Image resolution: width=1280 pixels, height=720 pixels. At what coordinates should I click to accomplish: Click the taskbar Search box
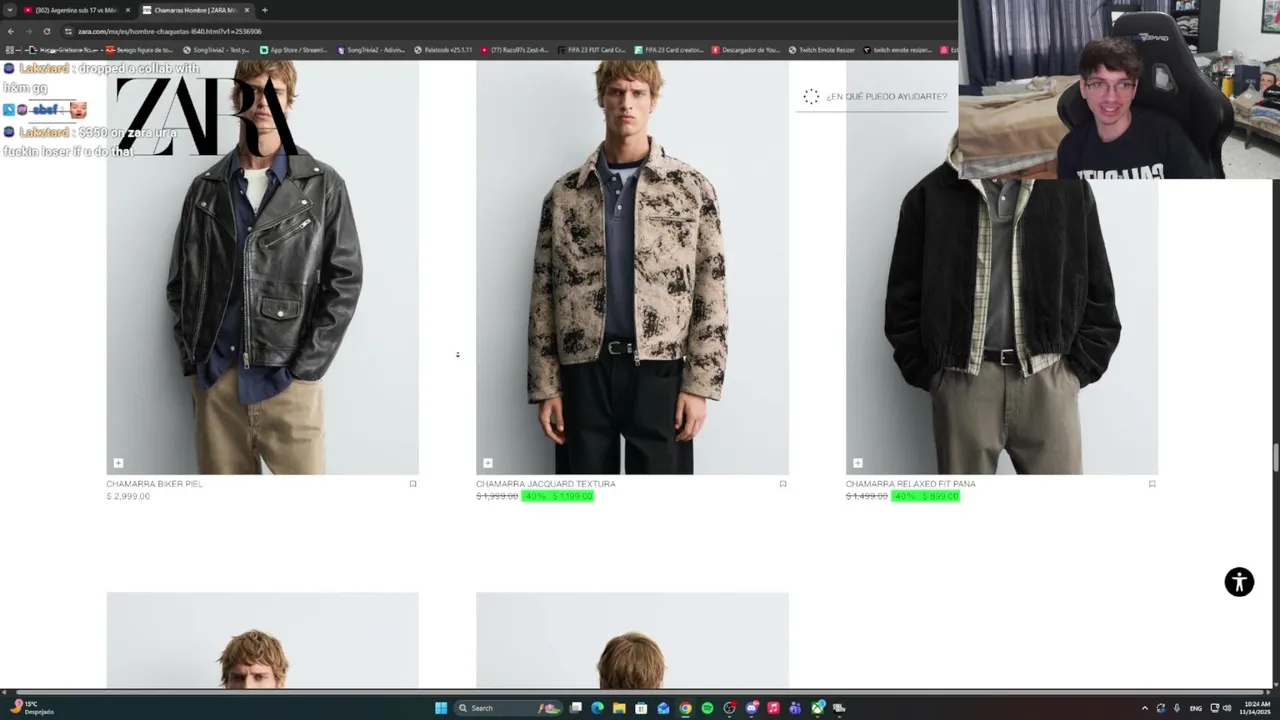coord(508,708)
